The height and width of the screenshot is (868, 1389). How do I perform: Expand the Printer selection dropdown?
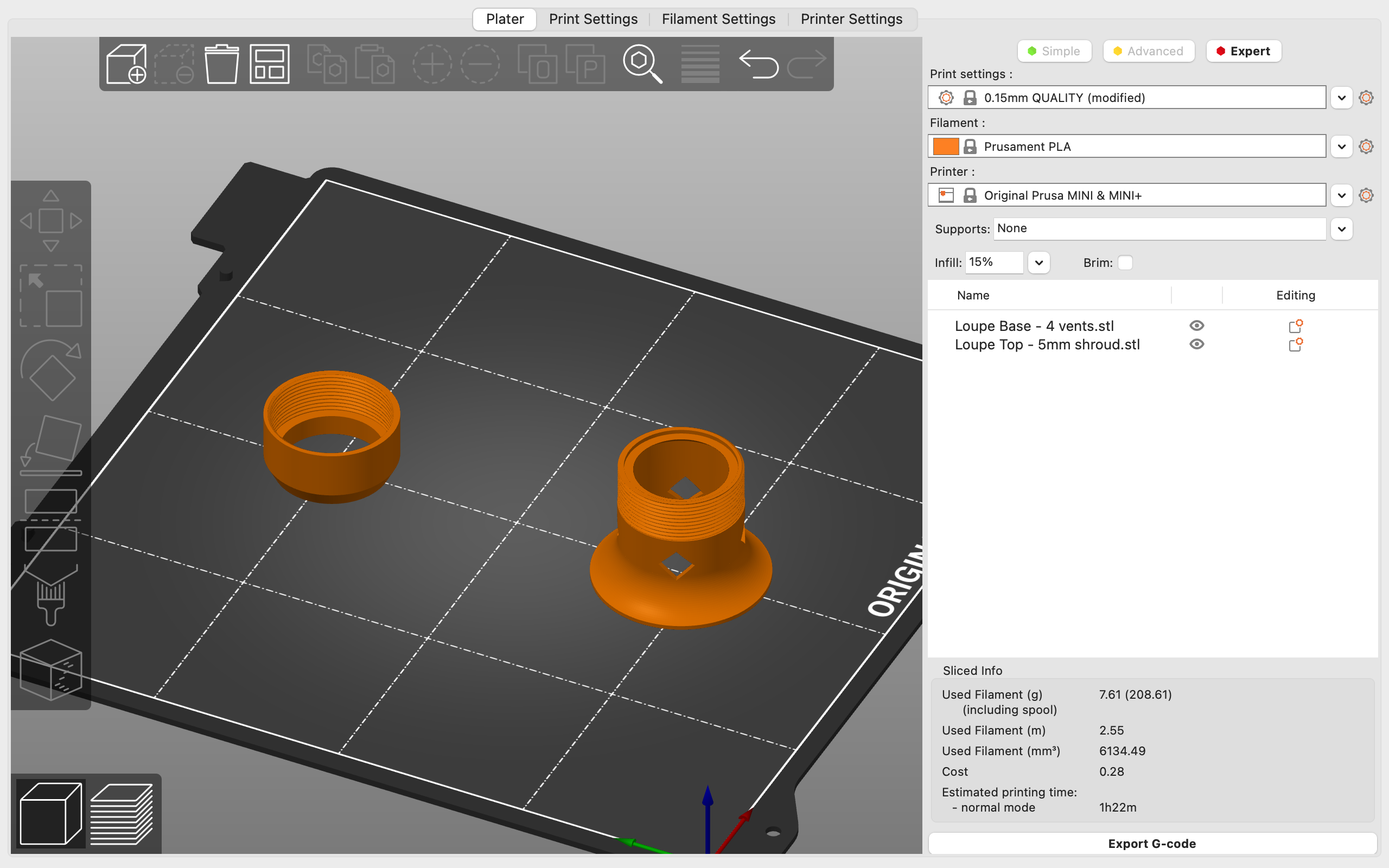point(1342,195)
